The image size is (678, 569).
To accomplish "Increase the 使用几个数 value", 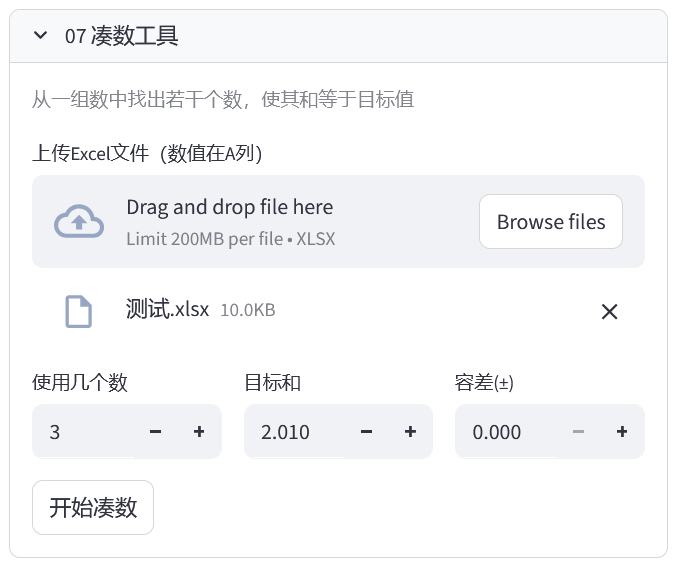I will tap(199, 432).
